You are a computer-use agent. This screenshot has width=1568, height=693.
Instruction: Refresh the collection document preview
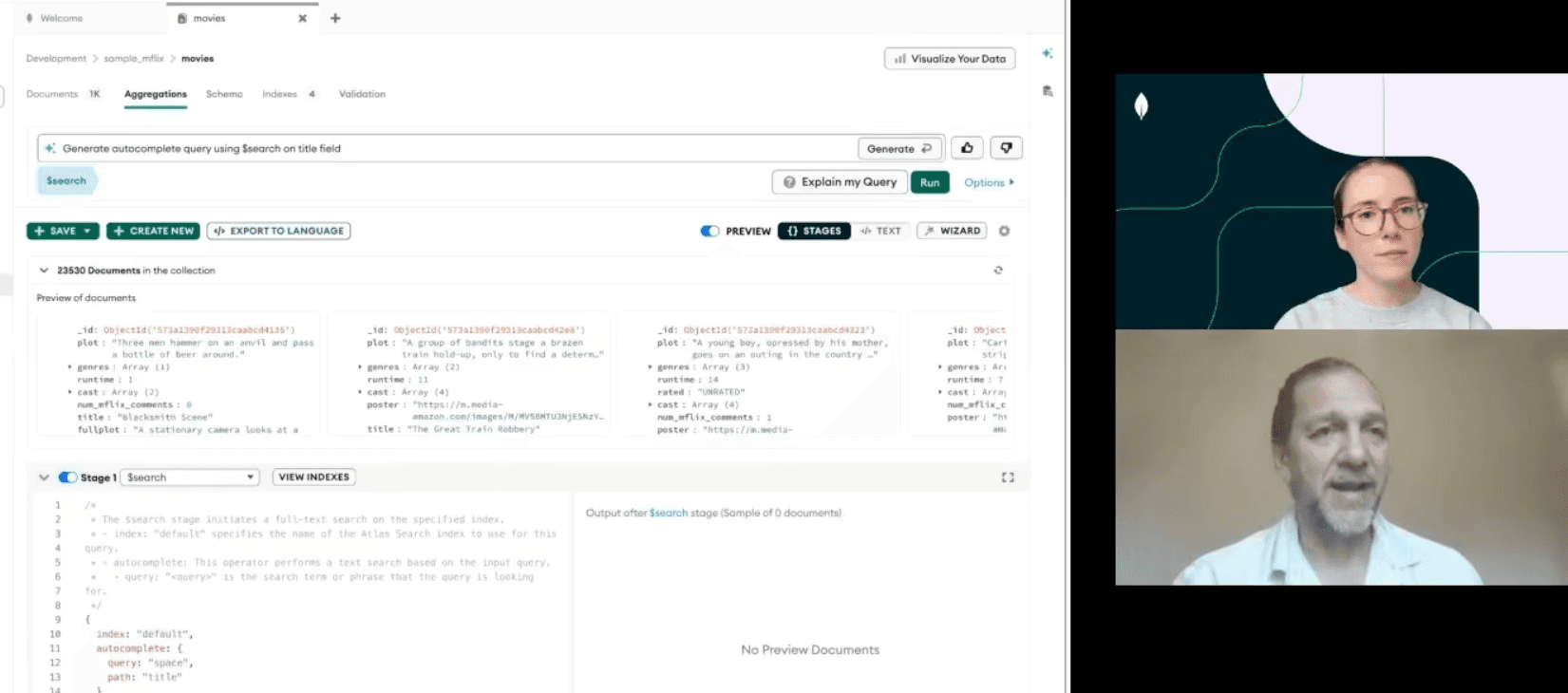[x=998, y=271]
